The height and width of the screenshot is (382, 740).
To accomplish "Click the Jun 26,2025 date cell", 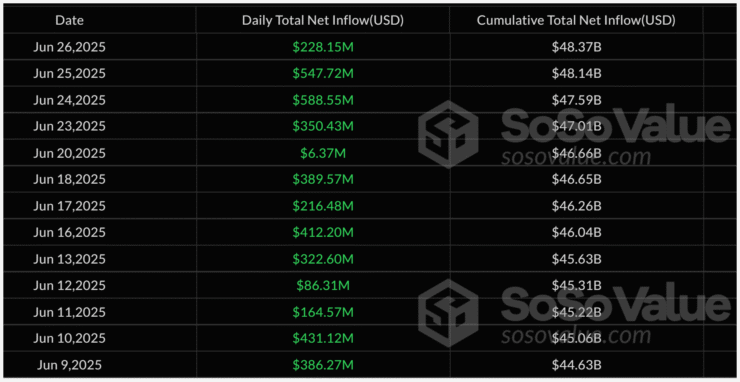I will pyautogui.click(x=69, y=47).
